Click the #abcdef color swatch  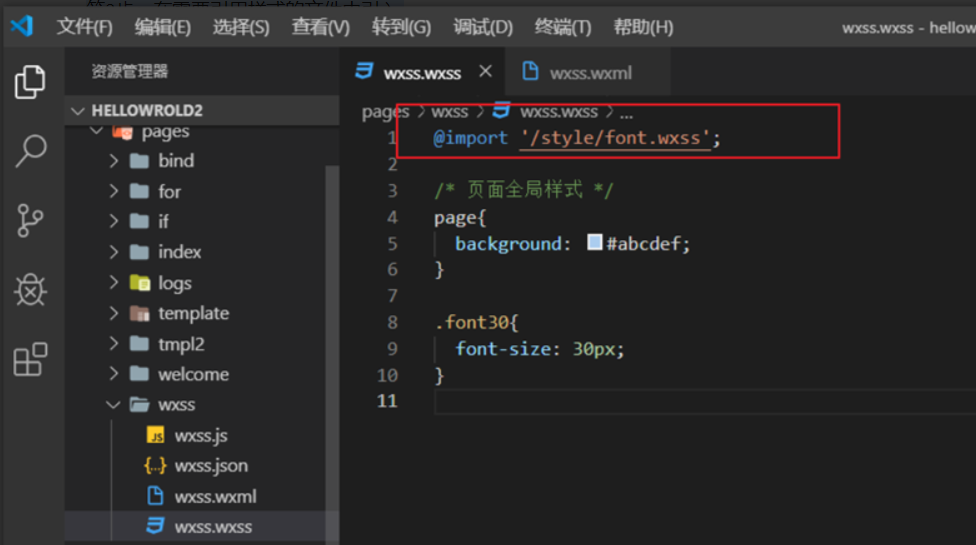pyautogui.click(x=595, y=243)
